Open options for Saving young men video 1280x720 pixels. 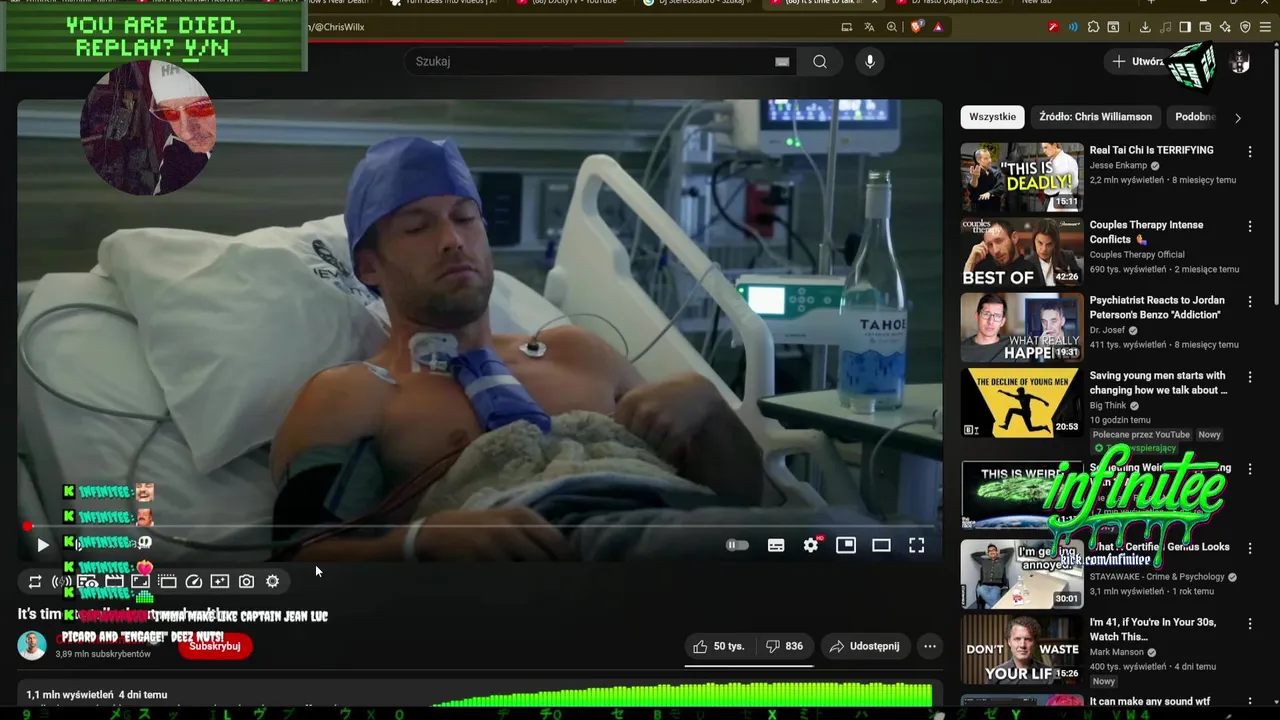click(x=1249, y=378)
